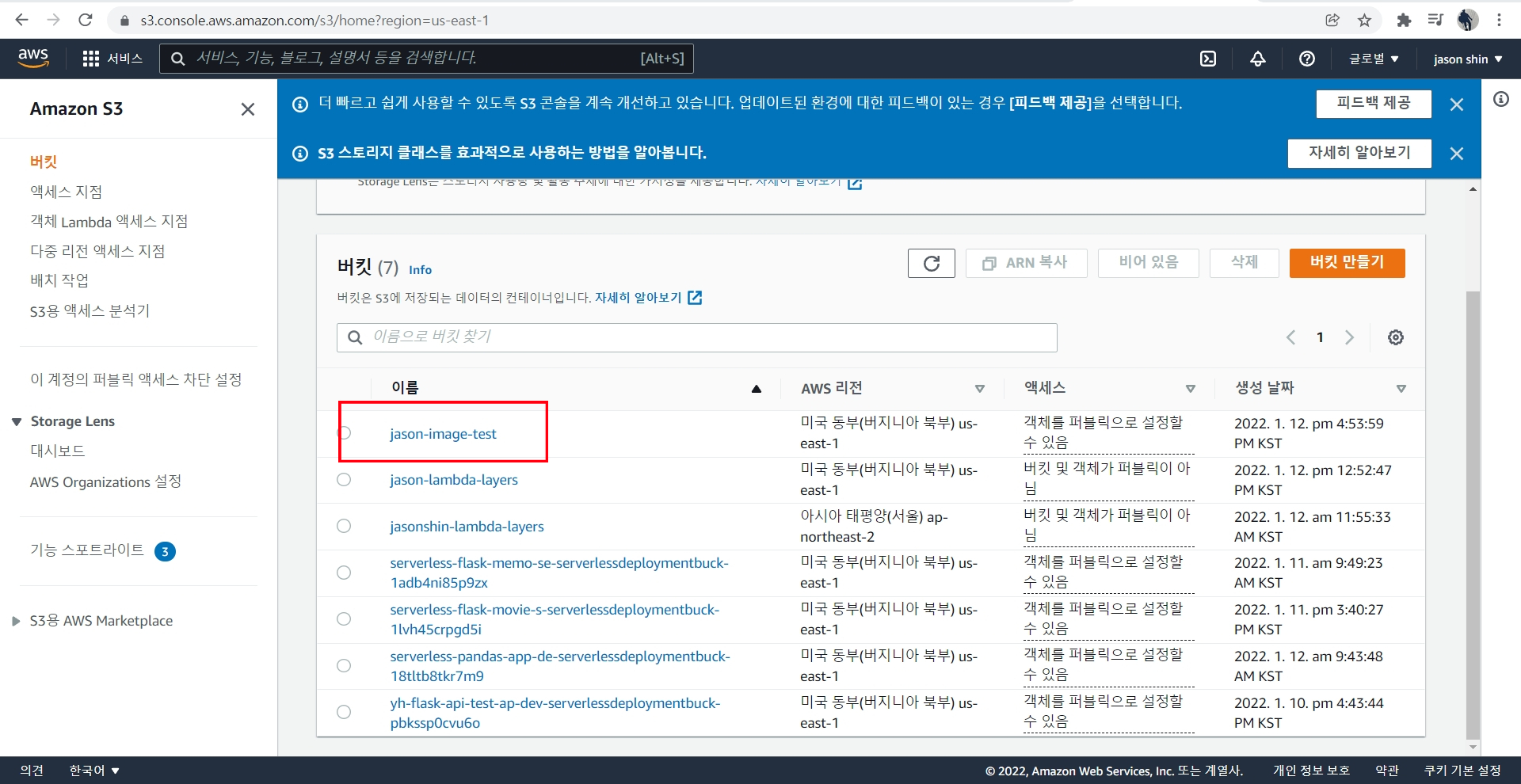Click the banner 자세히 알아보기 button
This screenshot has height=784, width=1521.
point(1359,153)
